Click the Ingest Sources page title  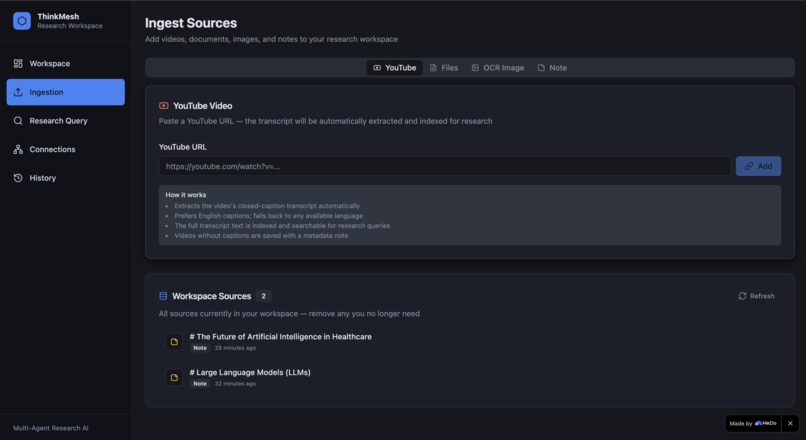[191, 23]
